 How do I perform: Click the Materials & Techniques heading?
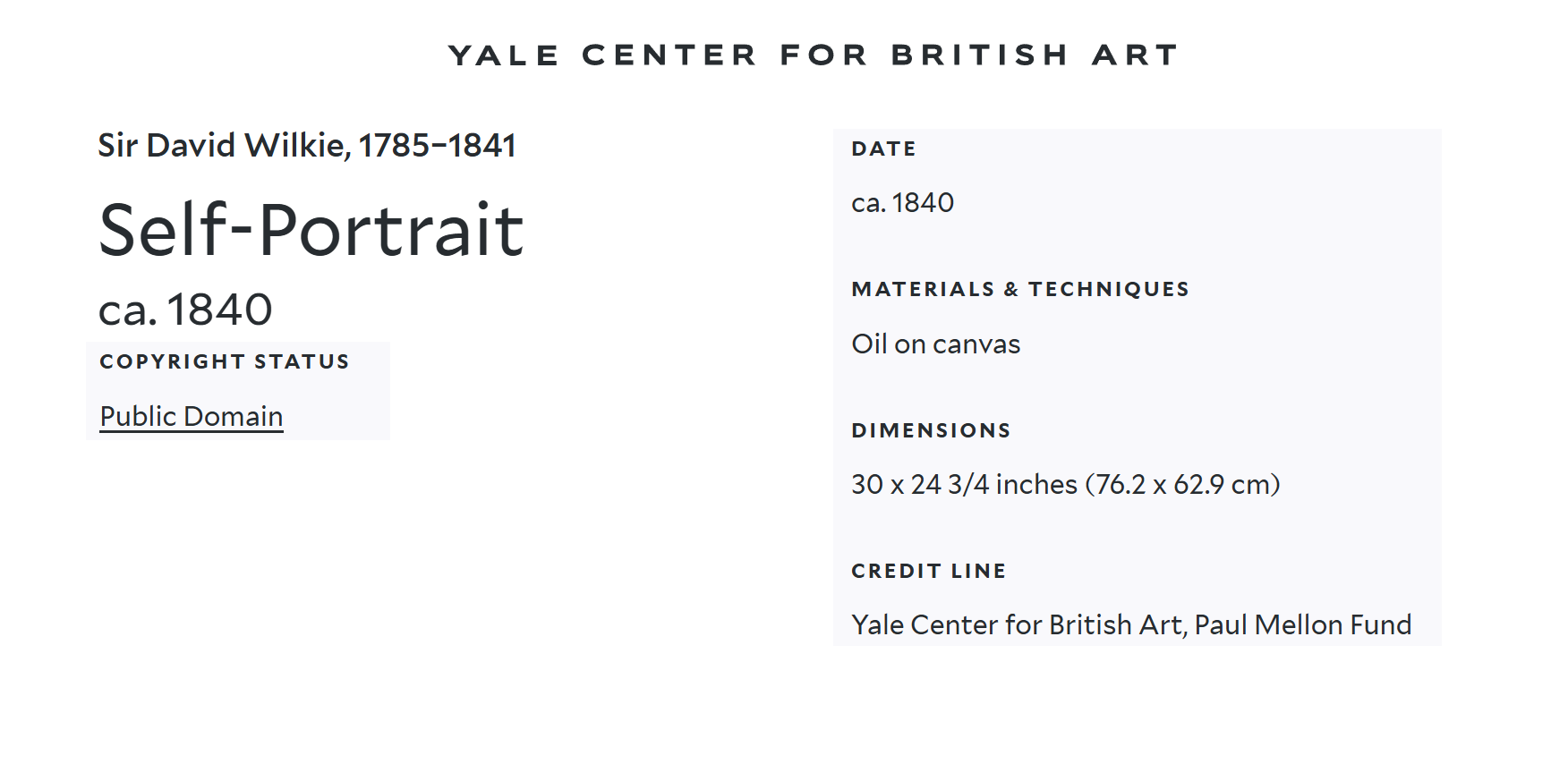click(1020, 289)
